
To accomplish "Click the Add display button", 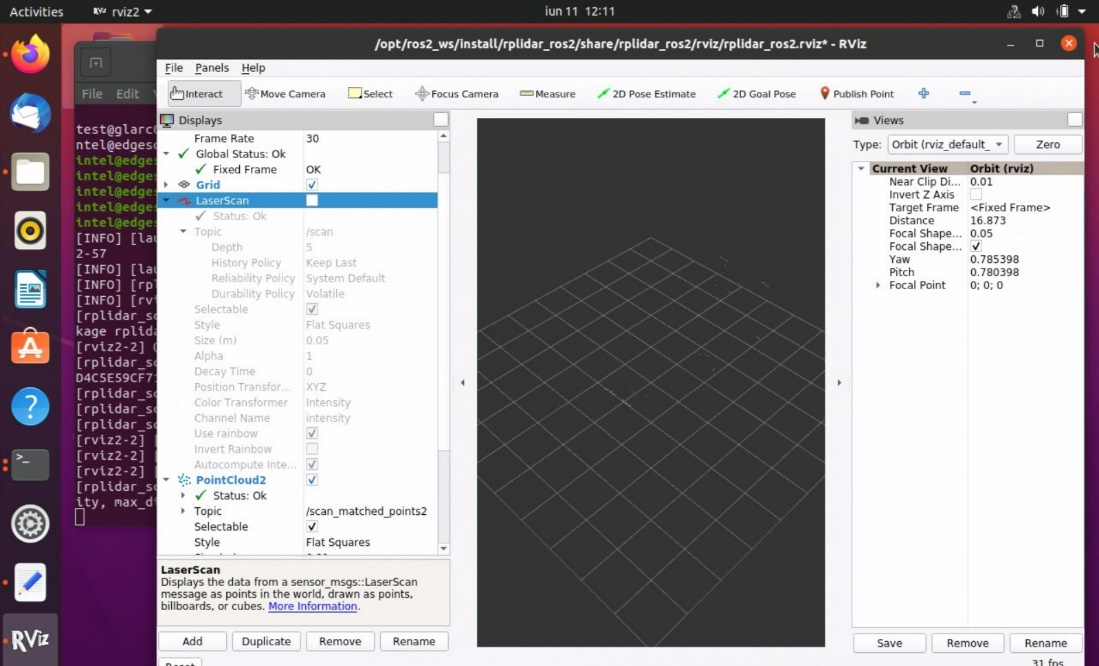I will point(193,641).
